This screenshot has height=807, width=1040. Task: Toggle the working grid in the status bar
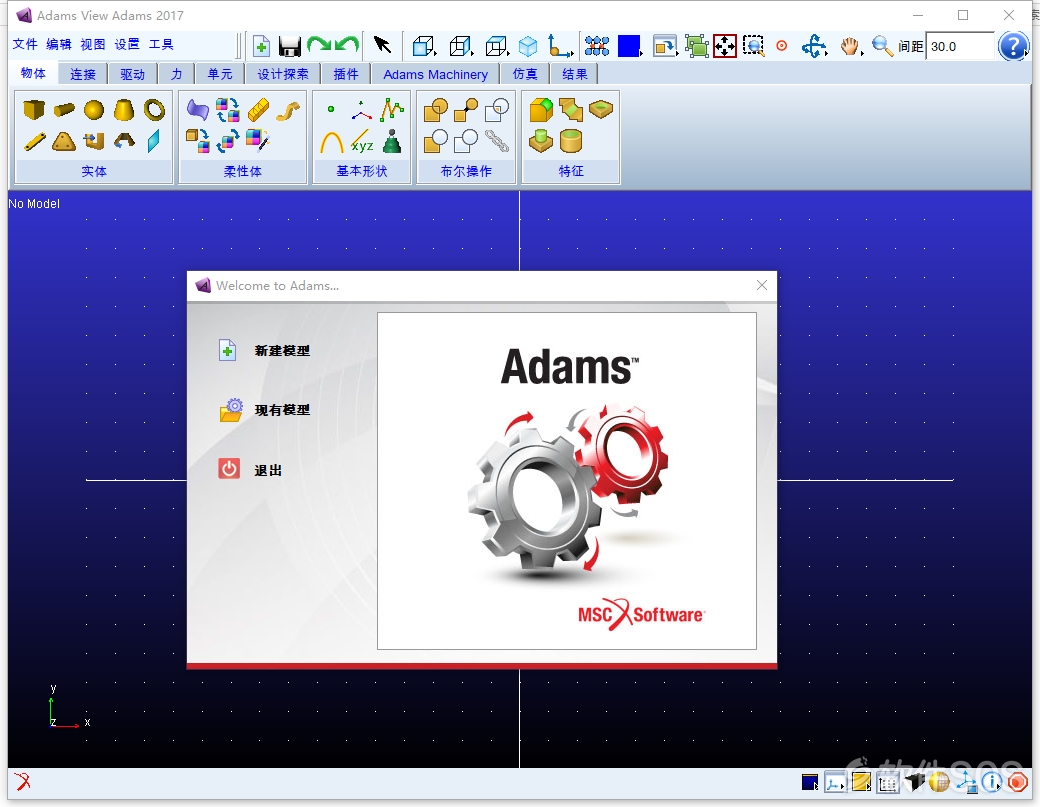887,783
